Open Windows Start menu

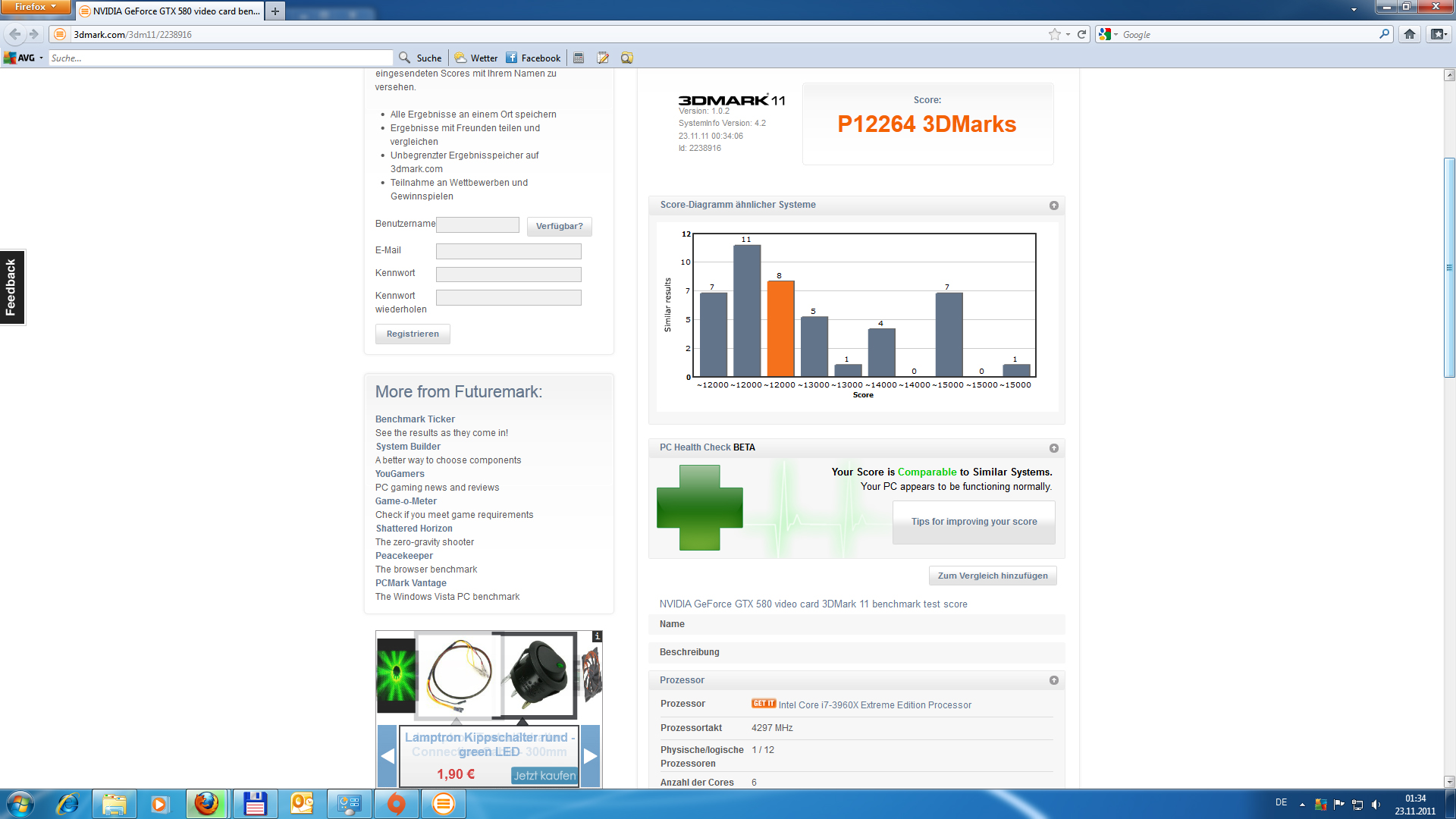(x=20, y=804)
